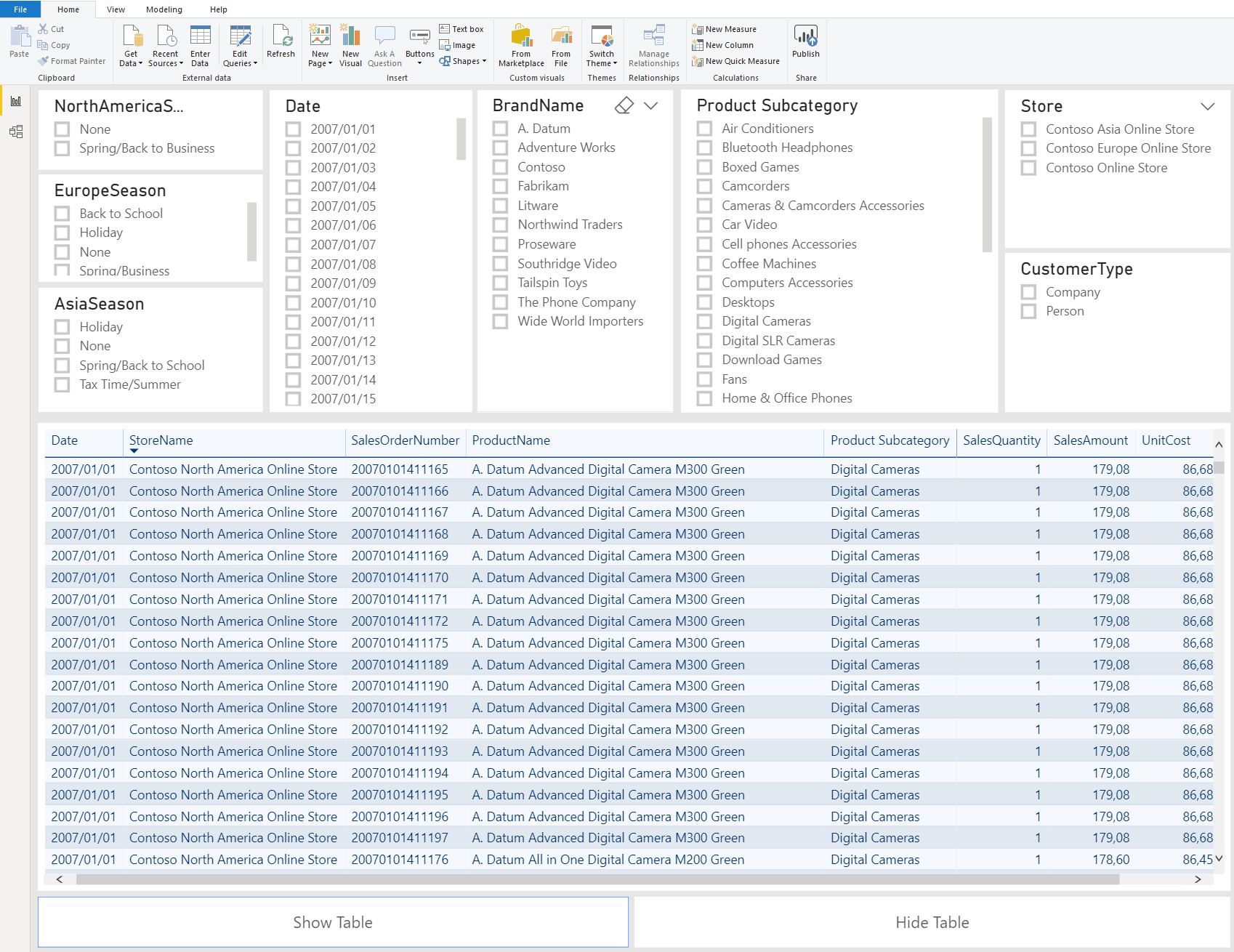This screenshot has height=952, width=1234.
Task: Add a New Visual
Action: point(350,45)
